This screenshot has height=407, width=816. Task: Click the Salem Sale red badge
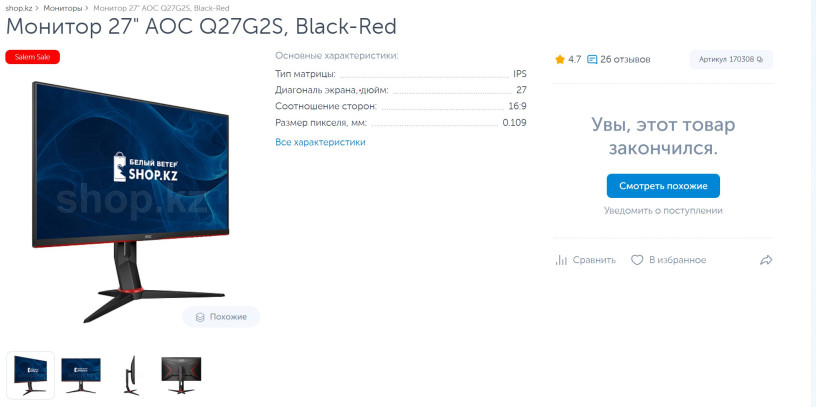(33, 57)
